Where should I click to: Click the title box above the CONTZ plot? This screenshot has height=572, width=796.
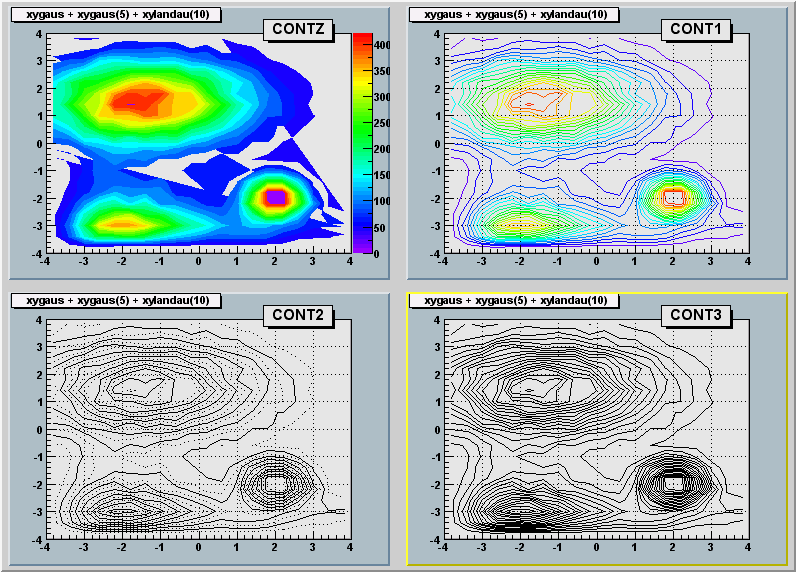(118, 14)
